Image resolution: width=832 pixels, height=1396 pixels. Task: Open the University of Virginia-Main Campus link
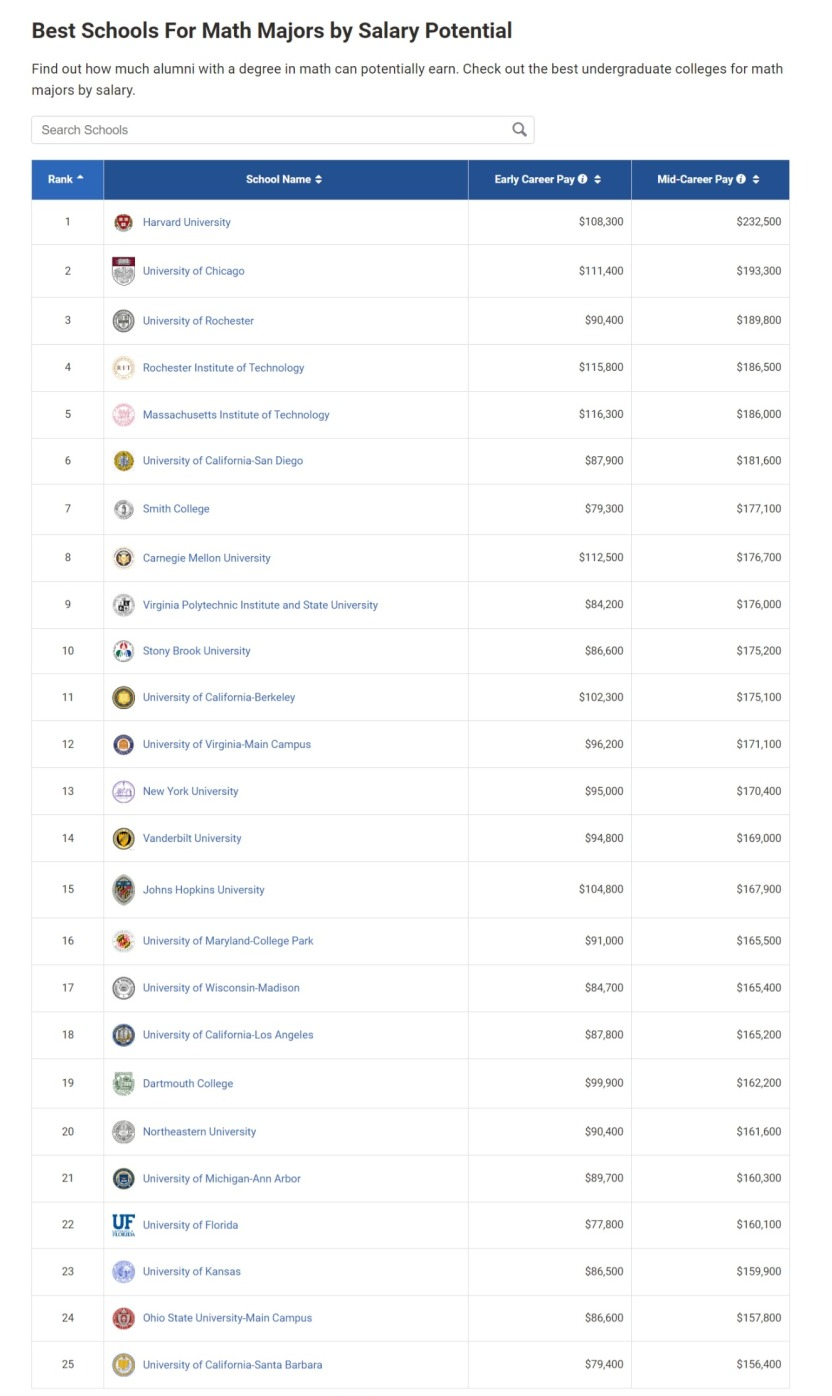[x=227, y=745]
